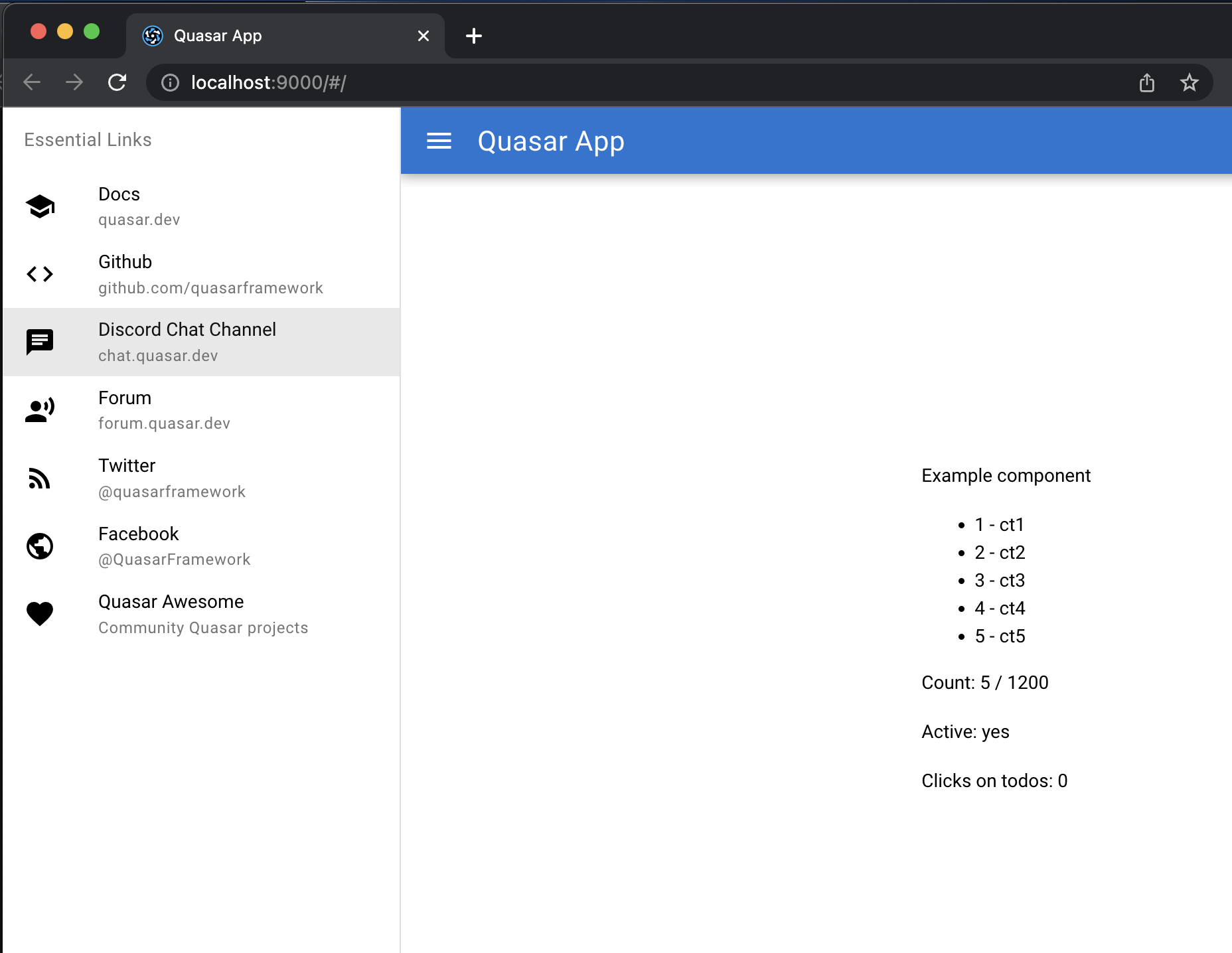Click the Essential Links heading

88,140
